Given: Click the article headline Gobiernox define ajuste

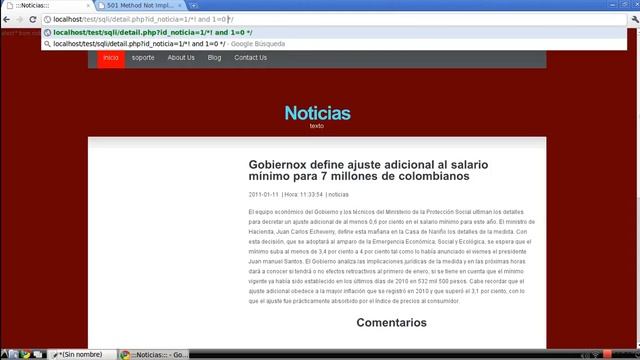Looking at the screenshot, I should click(368, 170).
